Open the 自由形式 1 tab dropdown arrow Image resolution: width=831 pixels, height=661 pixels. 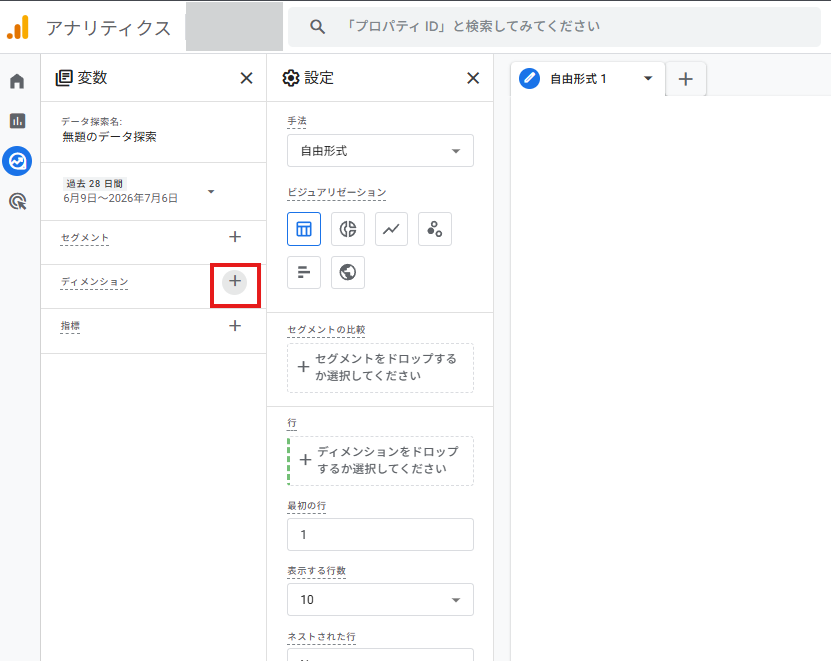coord(648,78)
